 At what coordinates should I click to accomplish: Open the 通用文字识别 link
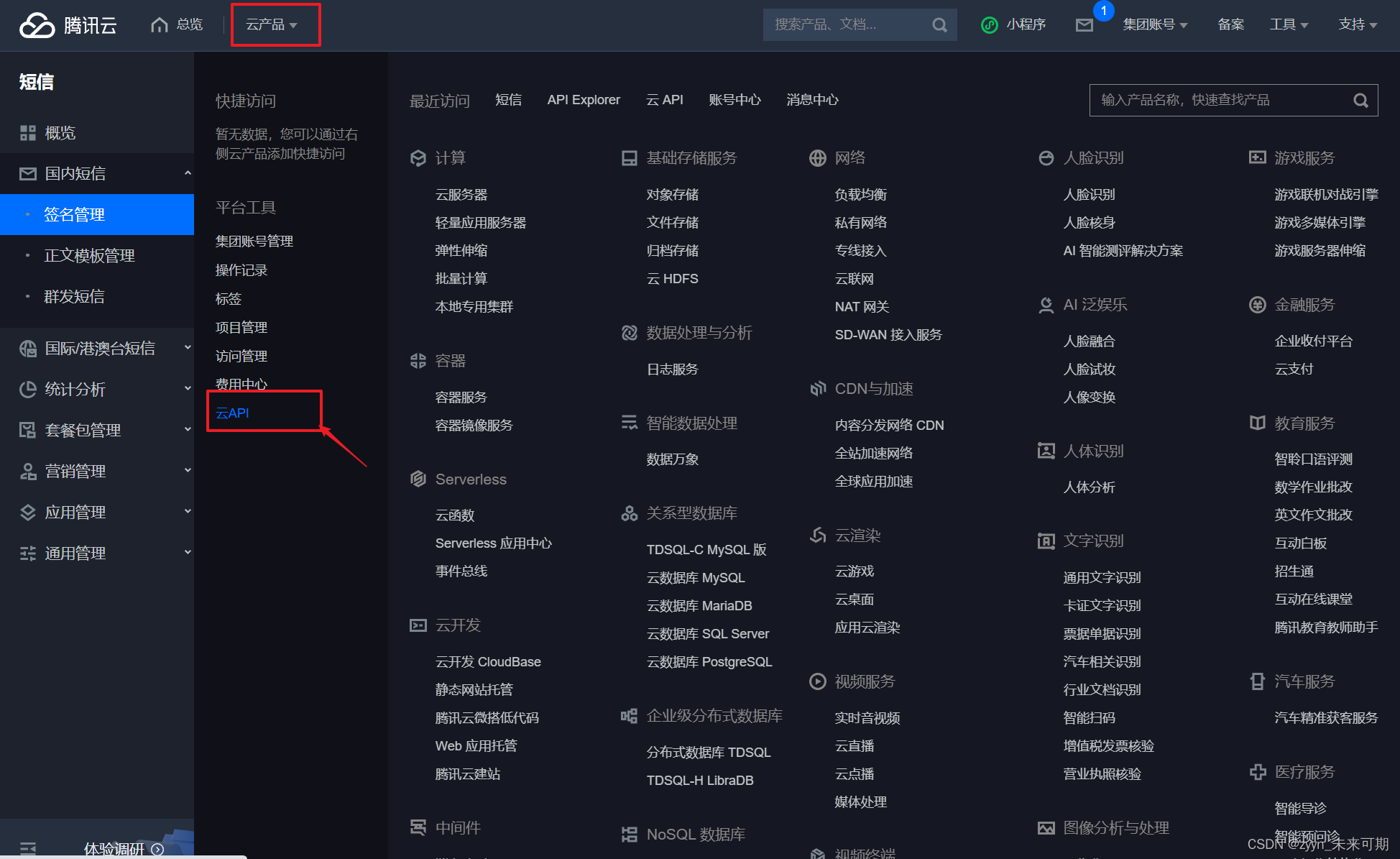[1102, 578]
